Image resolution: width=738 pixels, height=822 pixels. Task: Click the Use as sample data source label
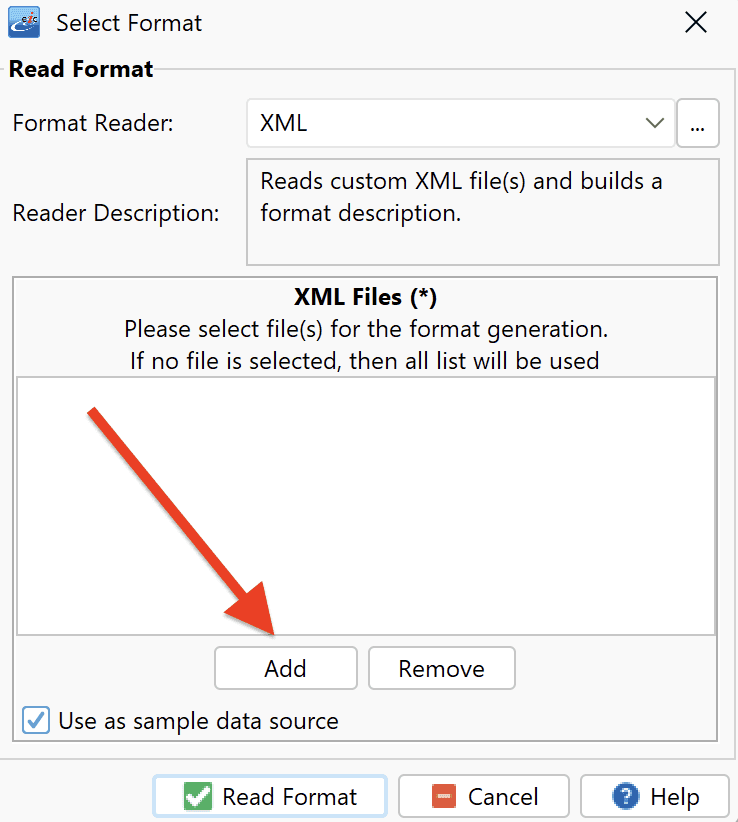coord(198,721)
